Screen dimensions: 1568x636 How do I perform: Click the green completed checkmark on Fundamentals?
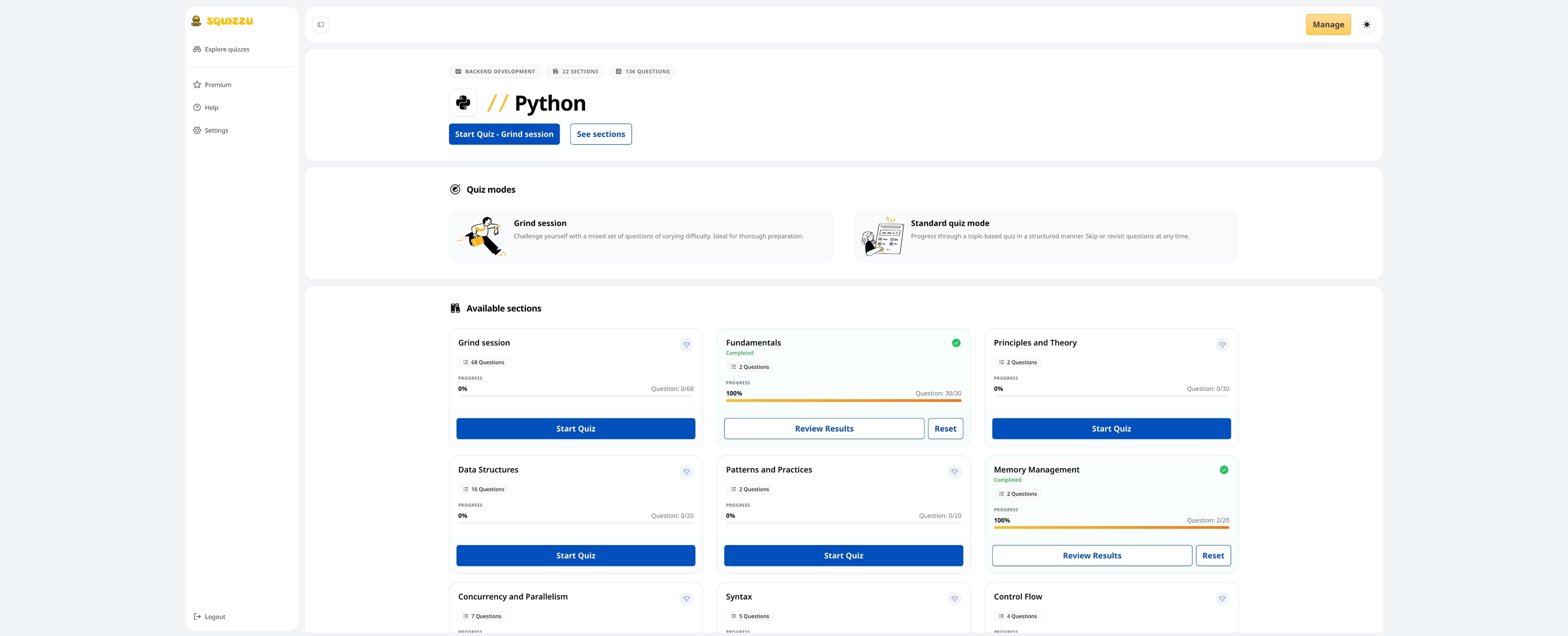click(955, 343)
